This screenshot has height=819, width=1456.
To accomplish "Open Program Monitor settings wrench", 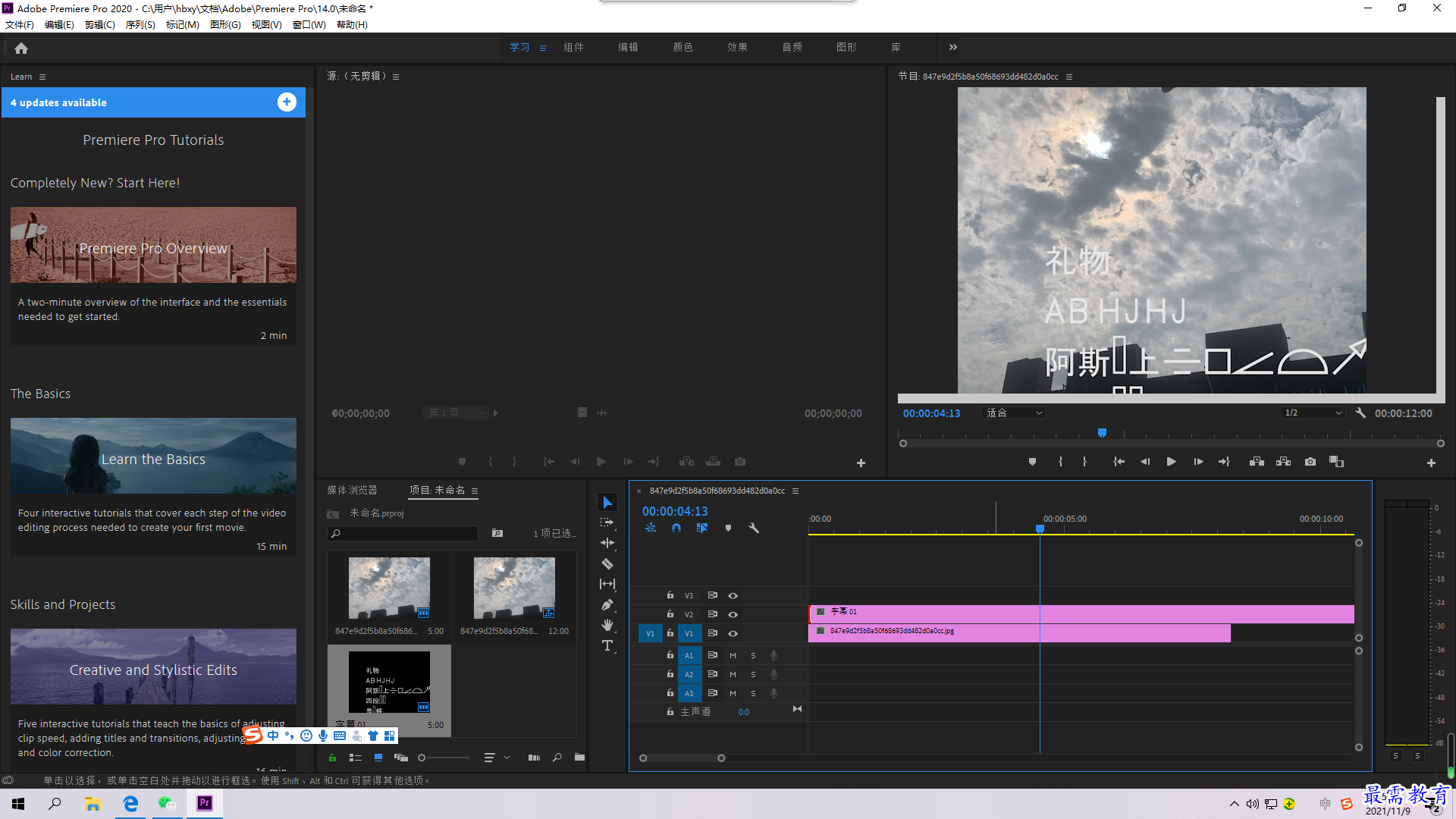I will 1360,413.
